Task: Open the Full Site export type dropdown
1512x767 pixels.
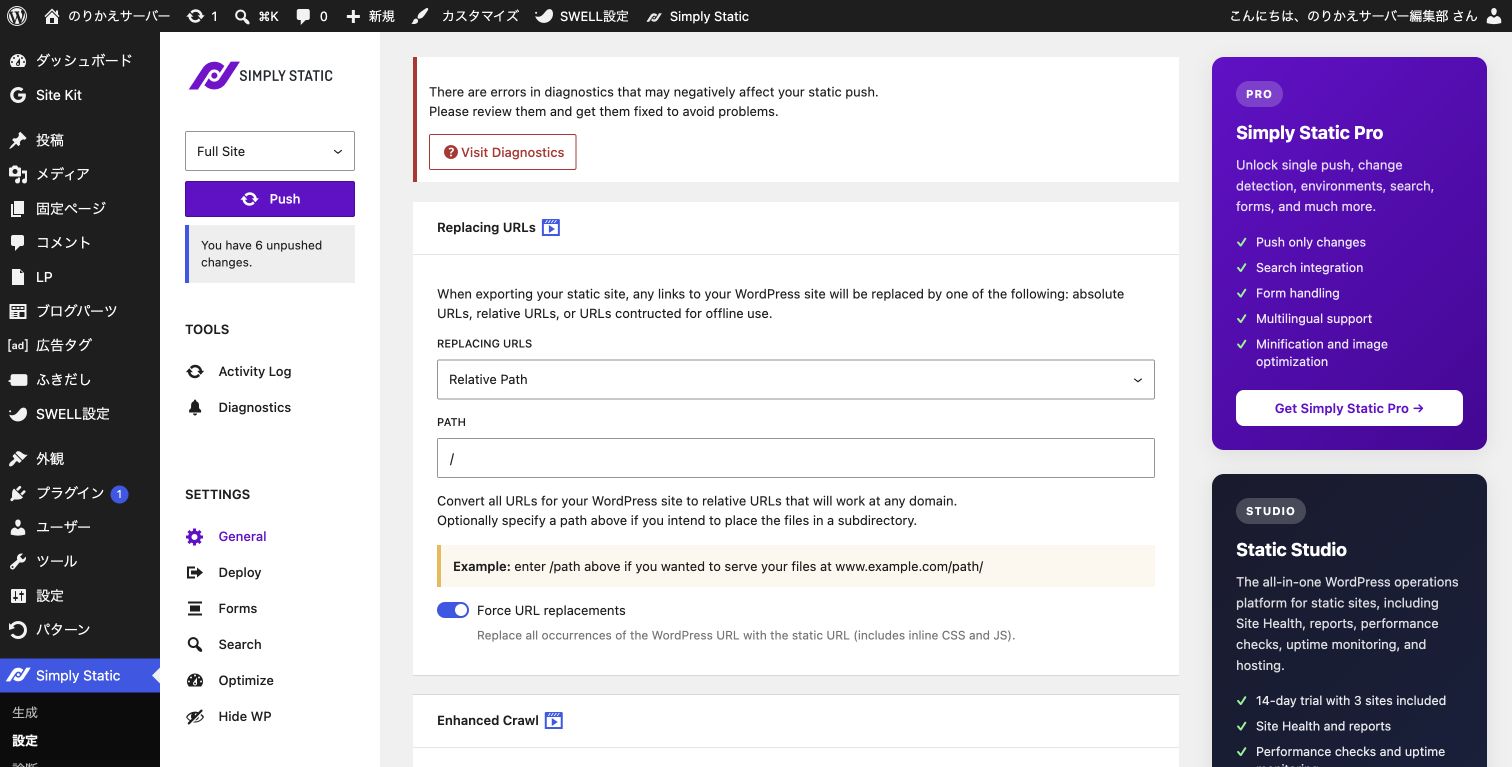Action: click(270, 151)
